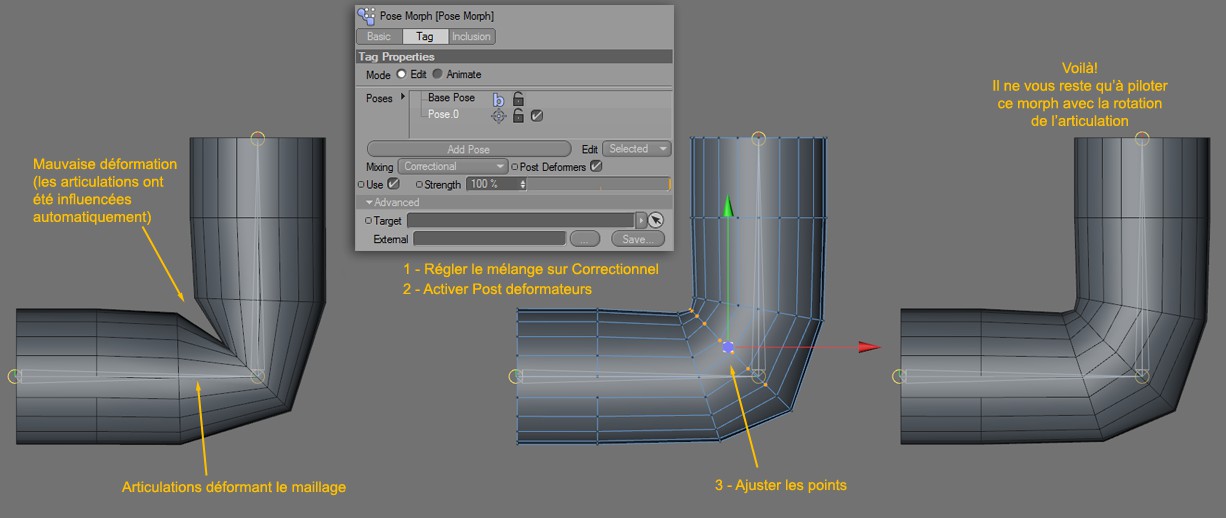This screenshot has height=518, width=1226.
Task: Click the External file path field
Action: 489,239
